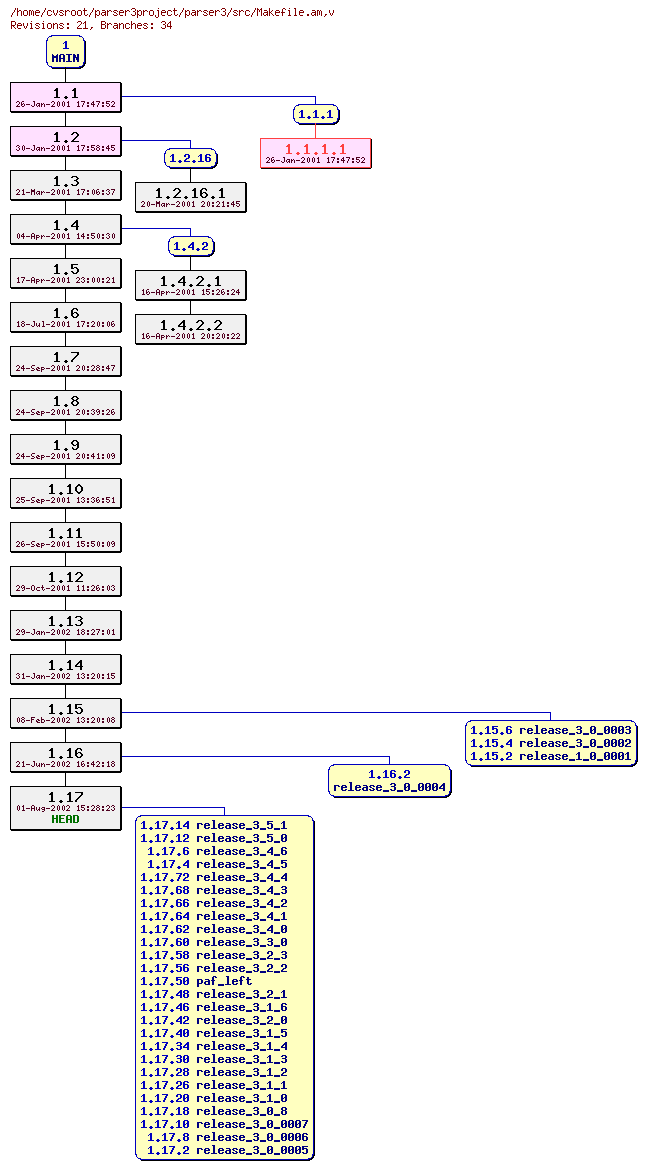The height and width of the screenshot is (1169, 646).
Task: Select branch 1.17.66 release_3_4_2
Action: 214,904
